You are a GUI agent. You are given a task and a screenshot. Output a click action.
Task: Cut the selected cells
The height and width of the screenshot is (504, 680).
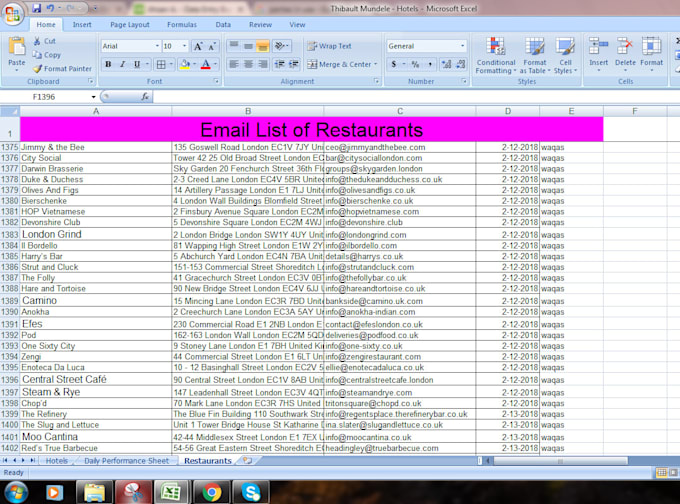(x=44, y=41)
